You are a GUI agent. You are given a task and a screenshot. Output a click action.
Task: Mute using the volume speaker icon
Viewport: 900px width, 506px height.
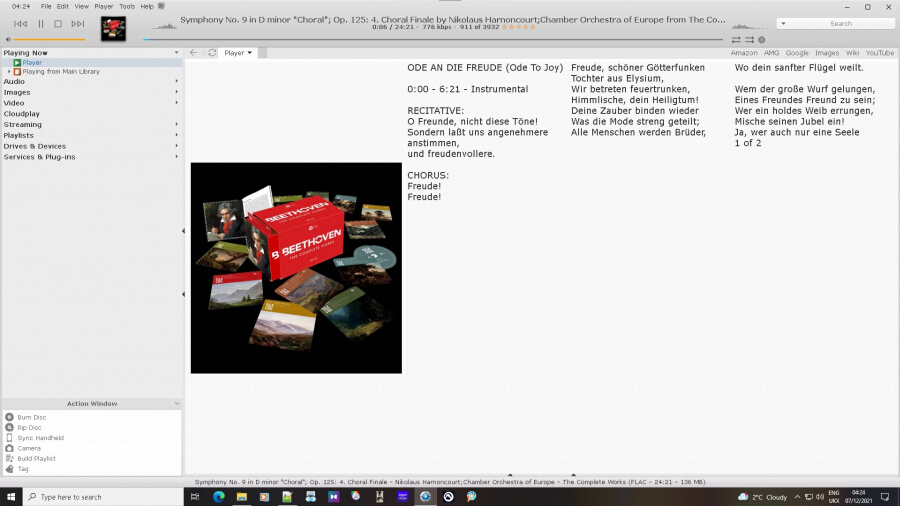point(8,40)
